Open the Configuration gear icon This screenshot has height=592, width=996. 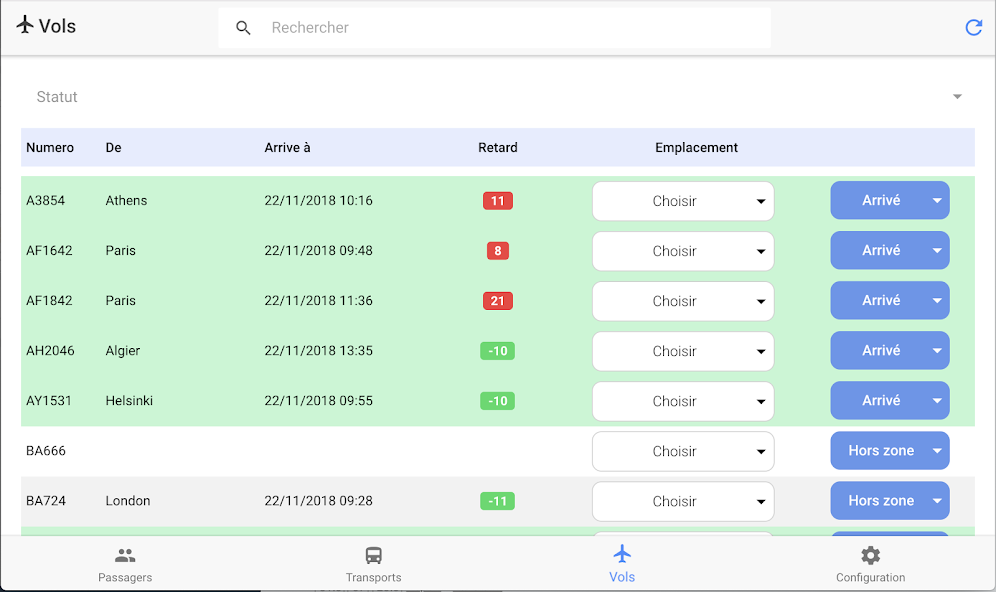click(870, 556)
